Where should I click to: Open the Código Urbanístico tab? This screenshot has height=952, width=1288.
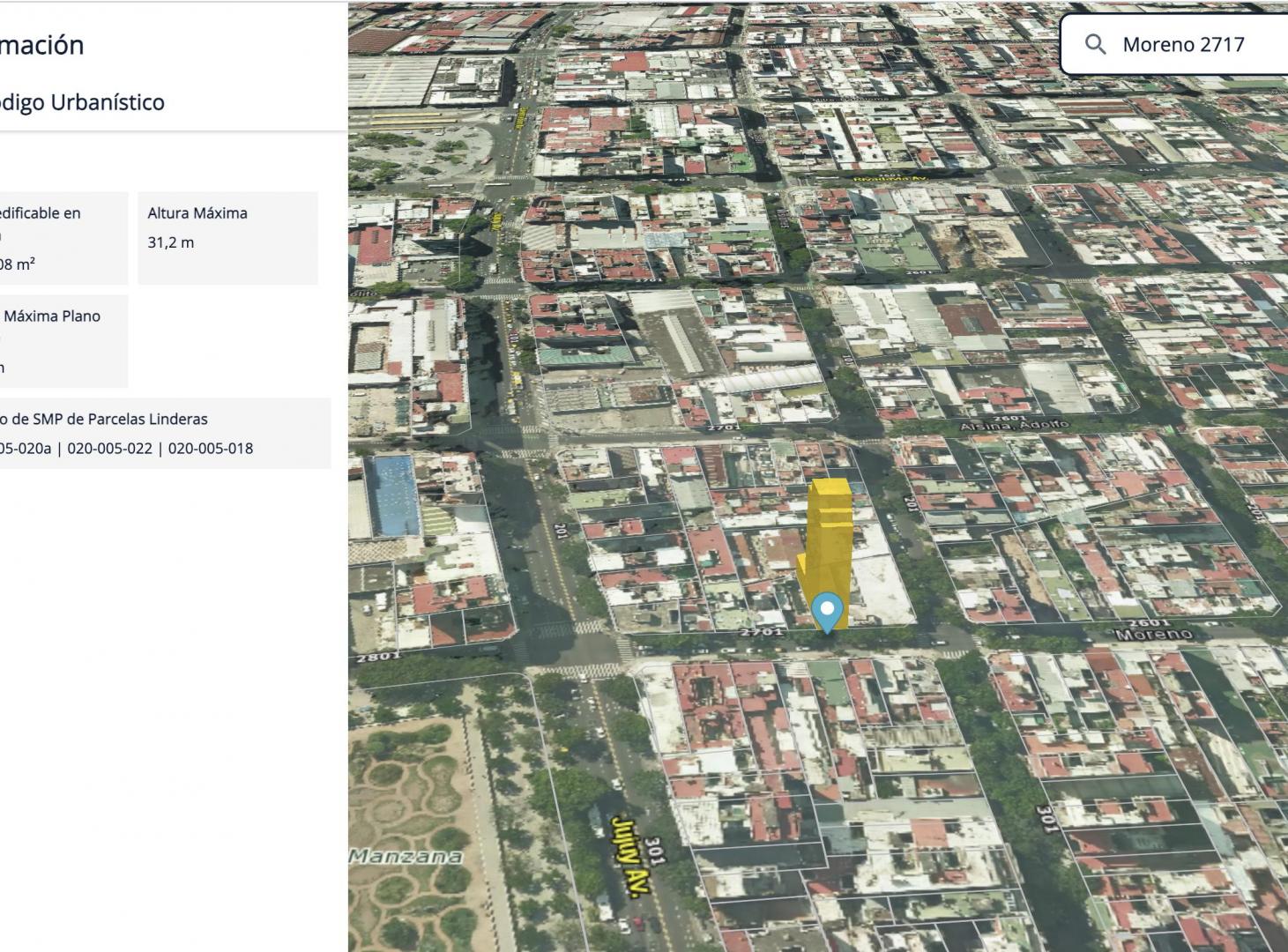tap(82, 102)
